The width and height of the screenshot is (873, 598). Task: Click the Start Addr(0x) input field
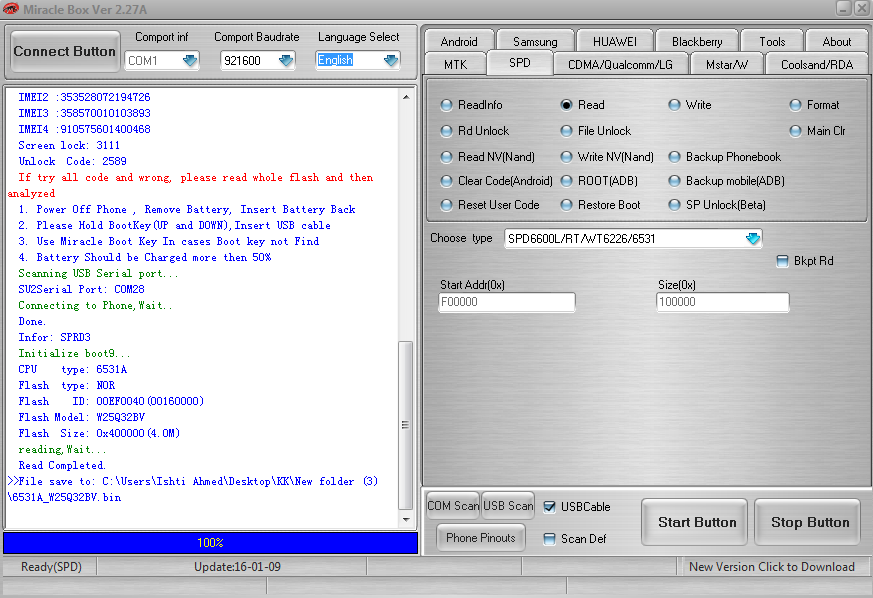tap(507, 302)
